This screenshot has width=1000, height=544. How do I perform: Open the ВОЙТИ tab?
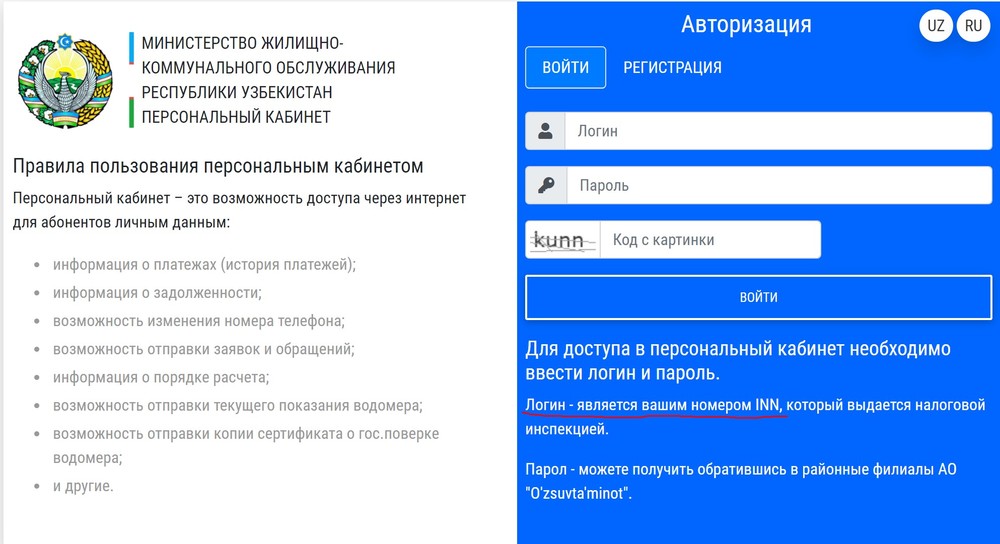pyautogui.click(x=565, y=68)
